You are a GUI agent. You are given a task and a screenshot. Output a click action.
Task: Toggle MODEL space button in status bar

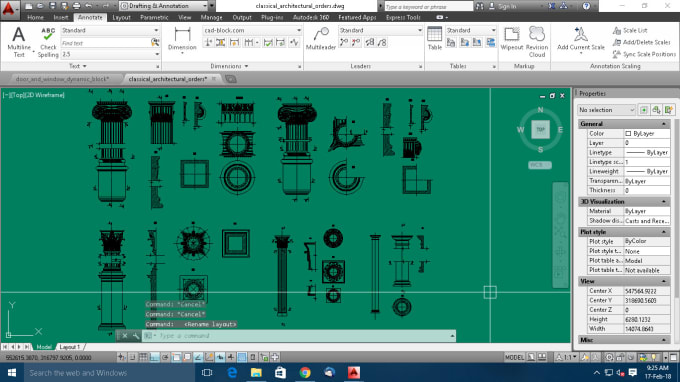point(514,357)
